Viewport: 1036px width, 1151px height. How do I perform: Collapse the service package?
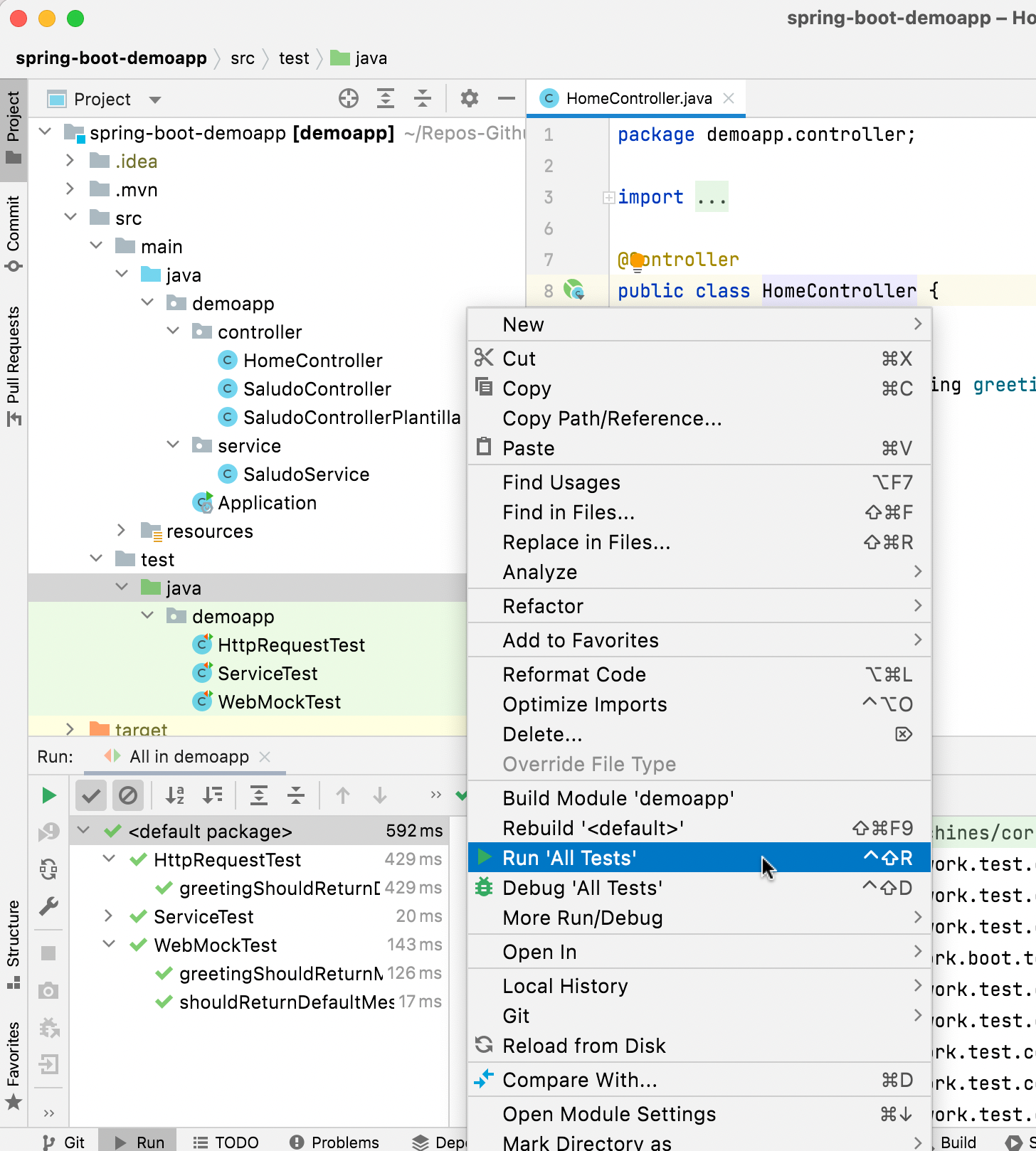point(173,445)
